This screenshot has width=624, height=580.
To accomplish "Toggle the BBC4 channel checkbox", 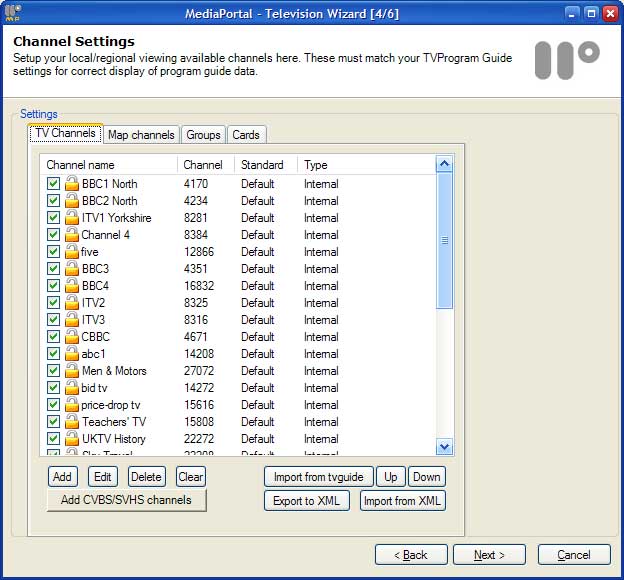I will click(53, 285).
